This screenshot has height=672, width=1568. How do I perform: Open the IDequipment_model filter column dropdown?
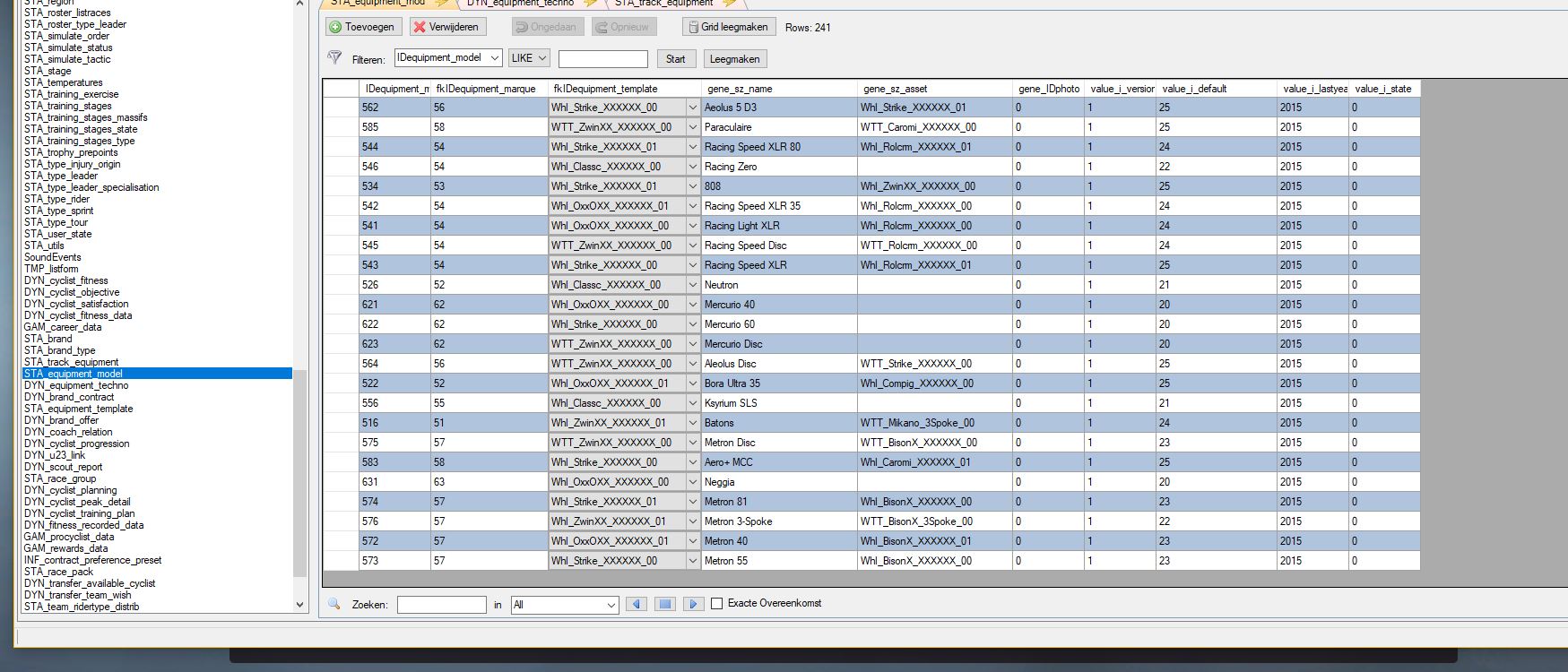coord(494,58)
